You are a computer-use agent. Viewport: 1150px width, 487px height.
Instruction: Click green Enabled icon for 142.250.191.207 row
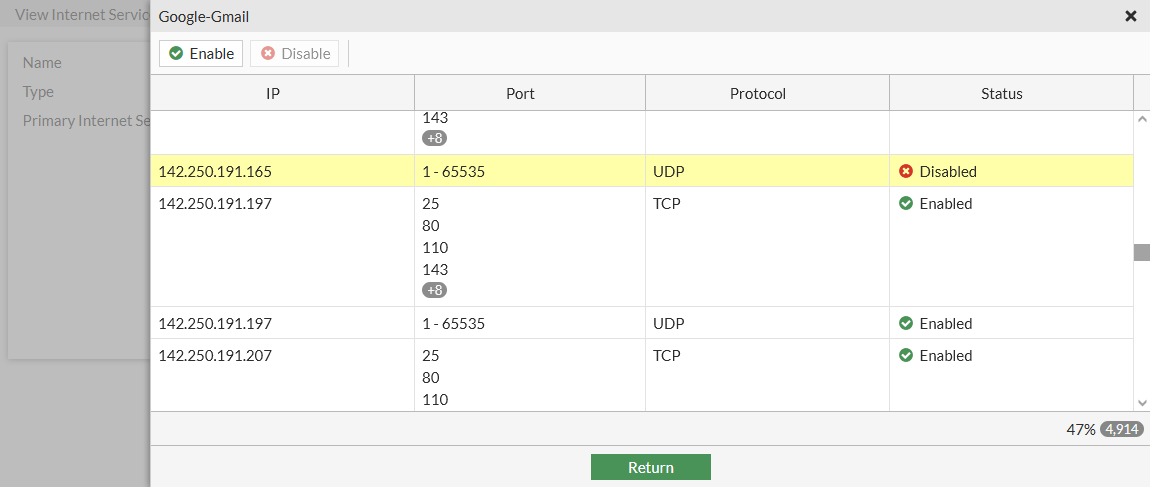(x=906, y=355)
